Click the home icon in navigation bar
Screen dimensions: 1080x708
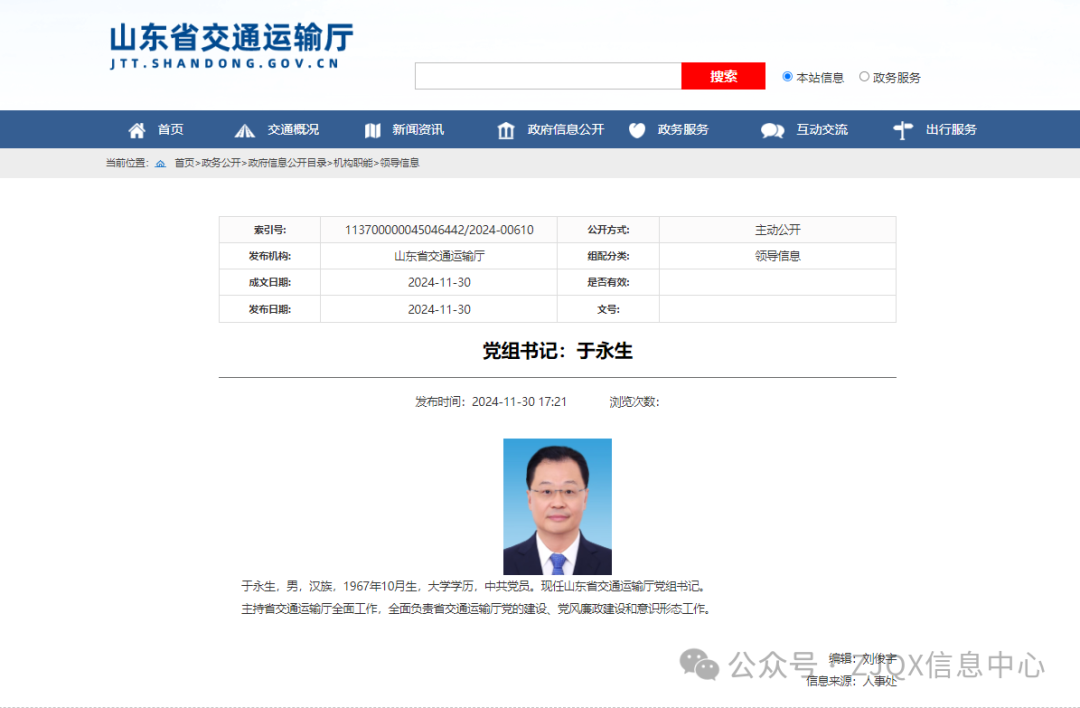pyautogui.click(x=137, y=130)
